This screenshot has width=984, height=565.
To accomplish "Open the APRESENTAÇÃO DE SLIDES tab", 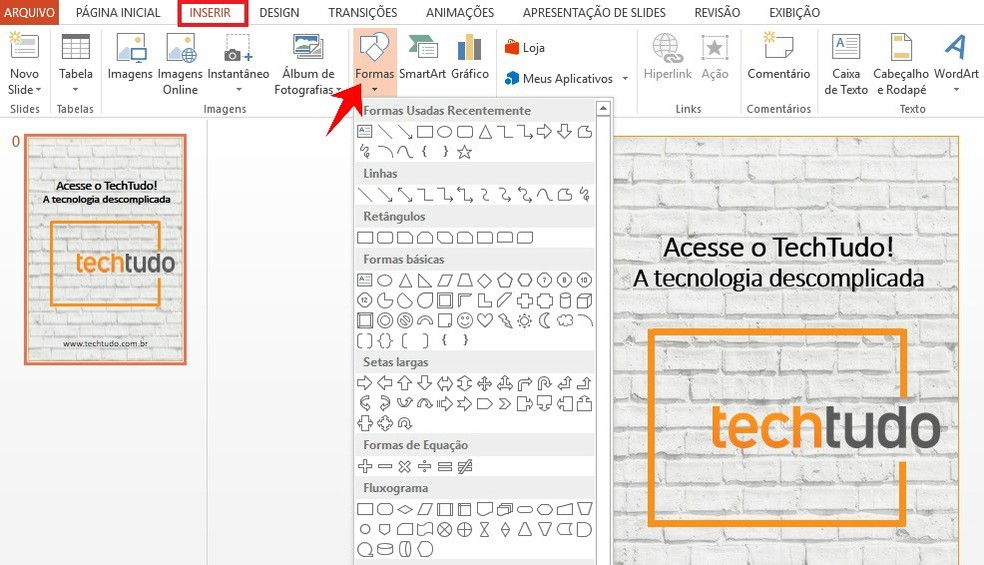I will tap(594, 12).
